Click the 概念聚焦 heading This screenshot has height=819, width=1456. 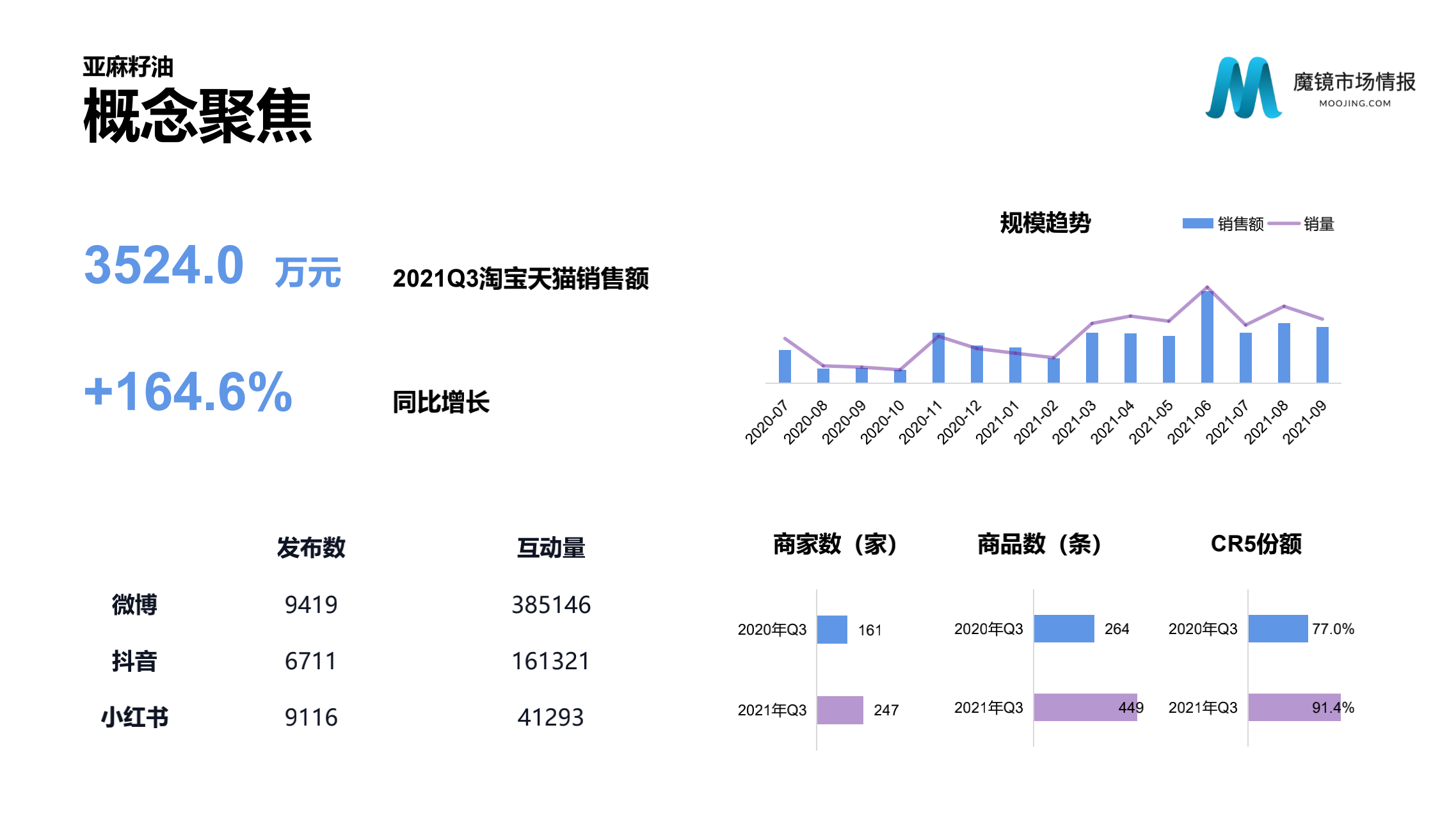197,116
